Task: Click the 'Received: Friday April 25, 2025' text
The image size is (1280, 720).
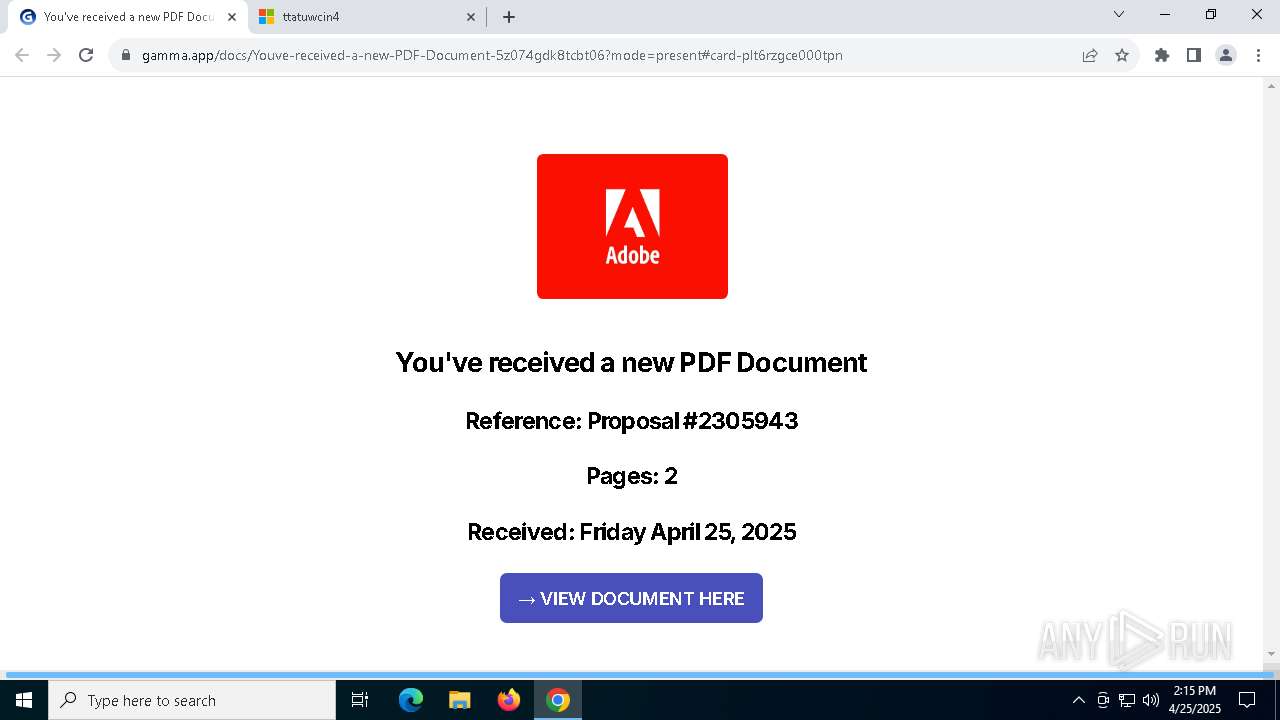Action: [x=632, y=532]
